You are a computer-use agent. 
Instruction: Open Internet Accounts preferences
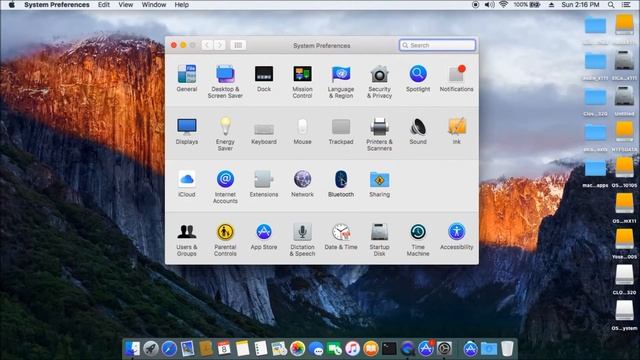(x=225, y=187)
